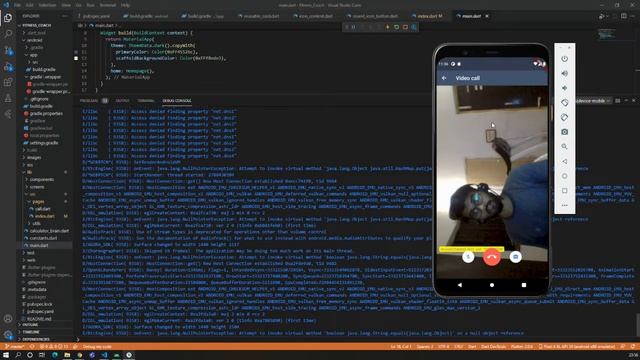Tap emulator toolbar Home circle
640x360 pixels.
(x=564, y=176)
